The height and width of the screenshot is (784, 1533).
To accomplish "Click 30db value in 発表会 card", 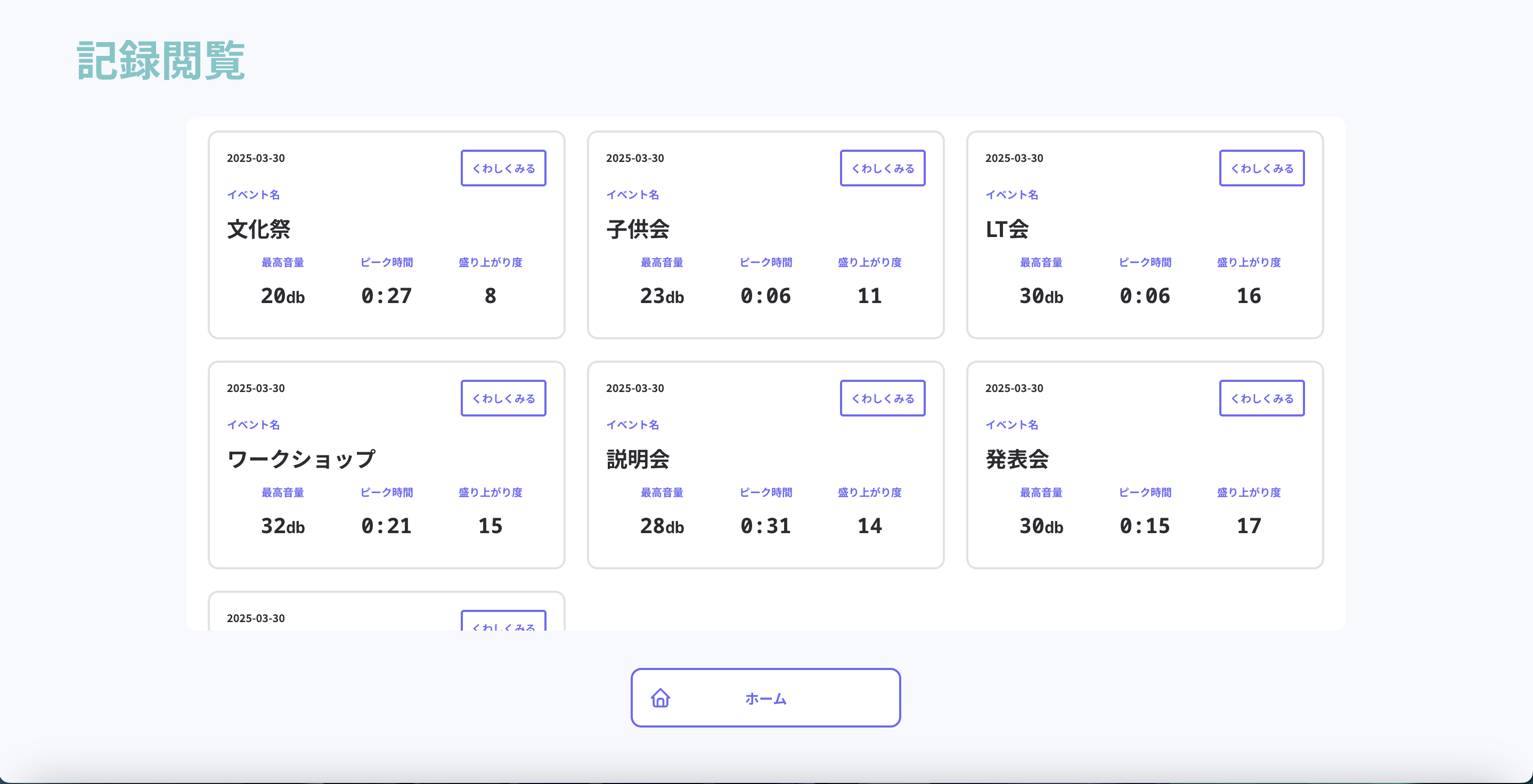I will pos(1041,526).
